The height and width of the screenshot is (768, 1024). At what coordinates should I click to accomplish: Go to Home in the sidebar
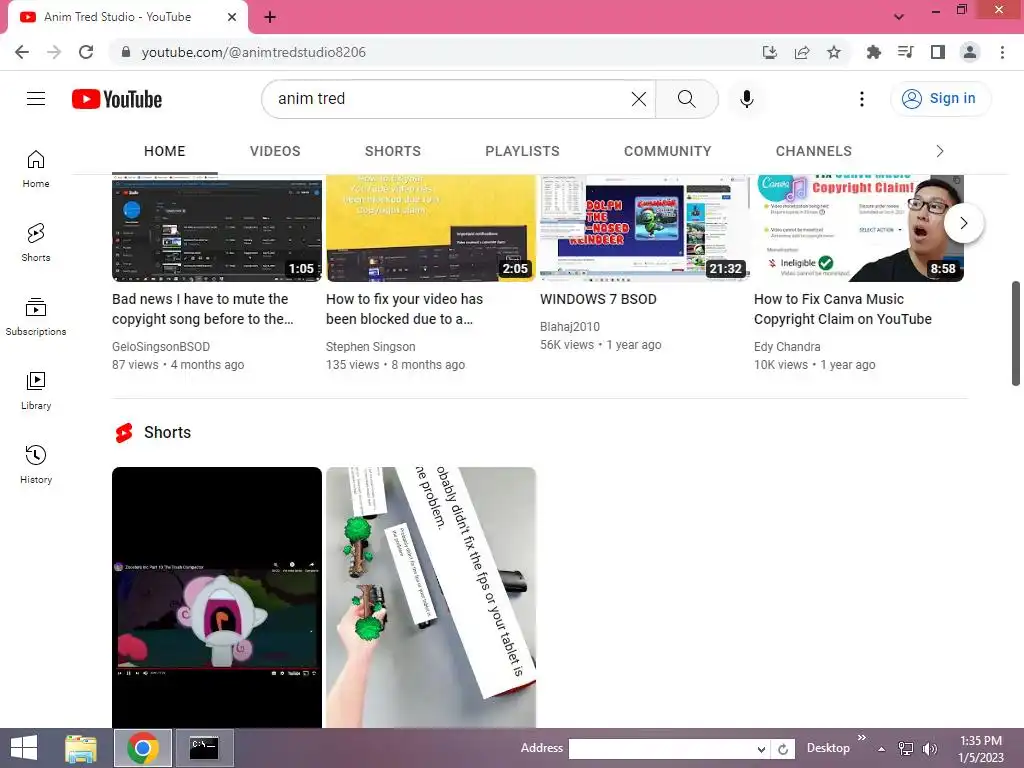click(x=36, y=169)
